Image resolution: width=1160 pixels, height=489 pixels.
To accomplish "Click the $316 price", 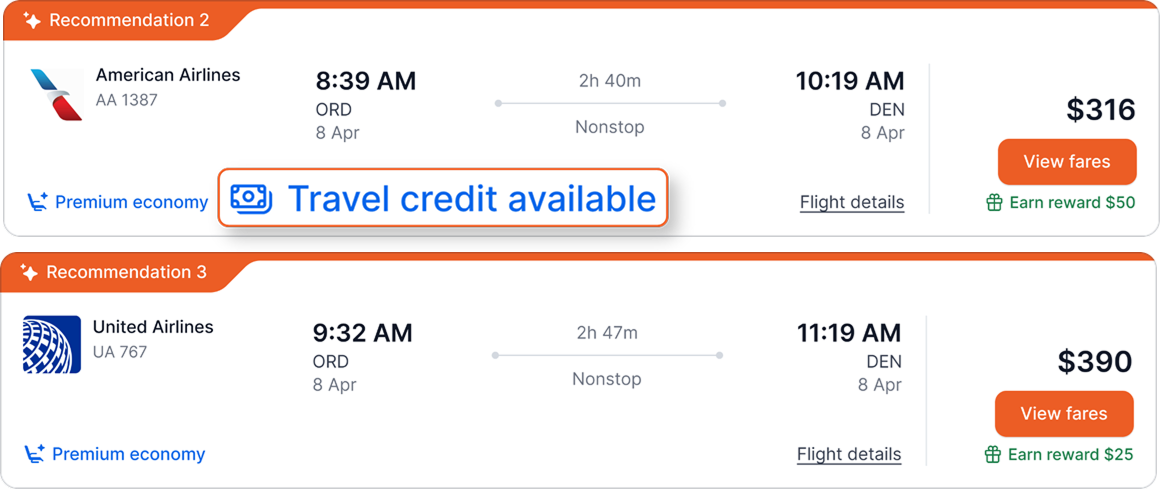I will pos(1100,110).
